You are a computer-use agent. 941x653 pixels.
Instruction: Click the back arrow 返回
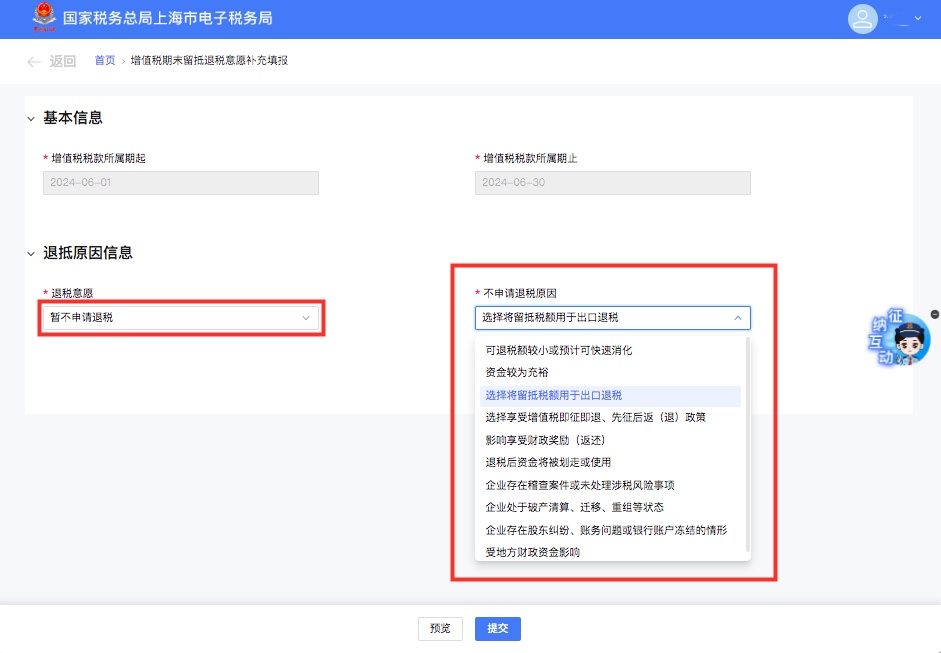click(x=51, y=61)
